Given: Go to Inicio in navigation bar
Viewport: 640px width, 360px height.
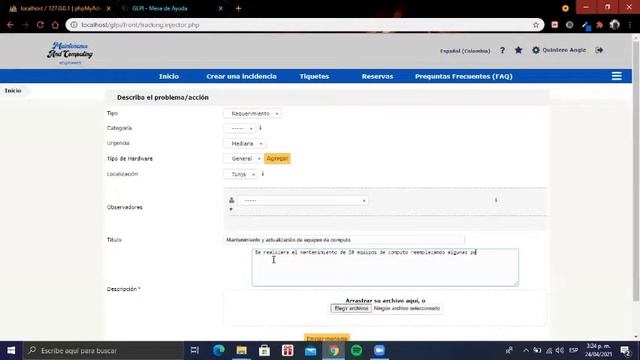Looking at the screenshot, I should [x=169, y=76].
